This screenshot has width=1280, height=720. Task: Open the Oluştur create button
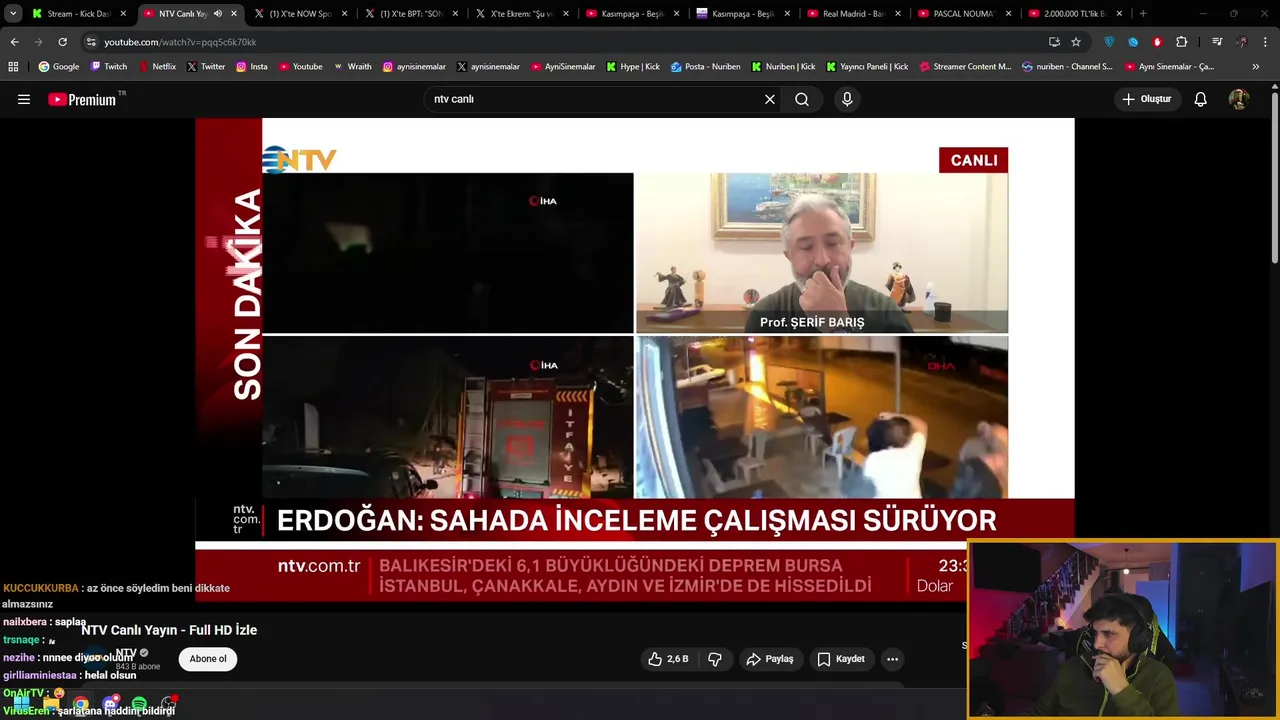click(x=1147, y=99)
